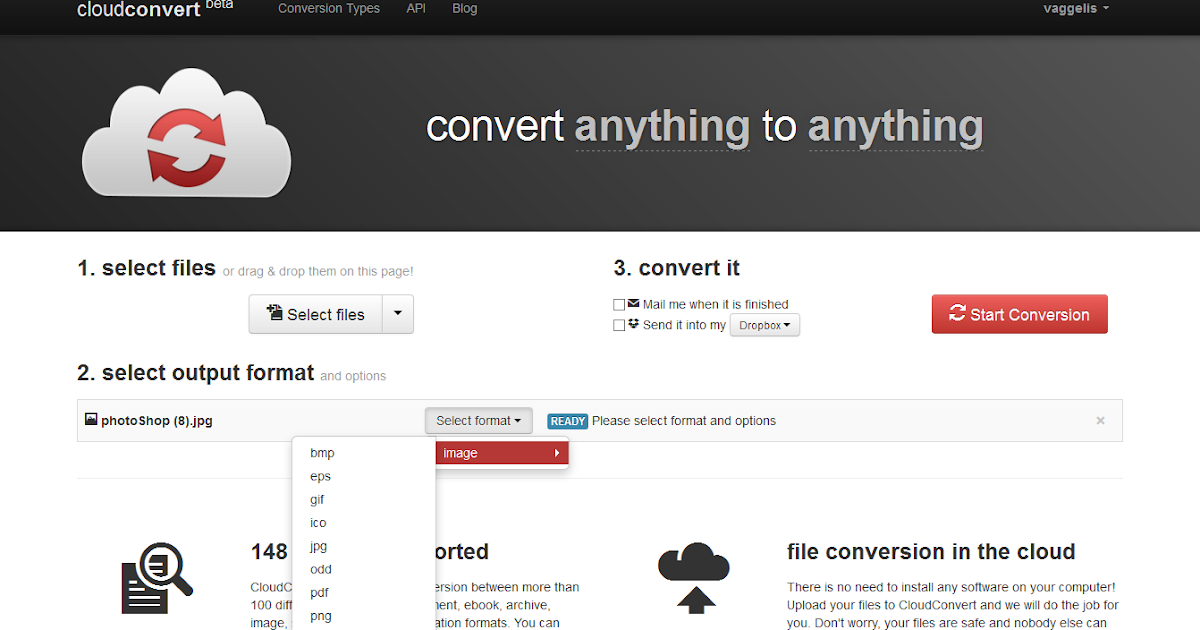Screen dimensions: 1200x630
Task: Open the Conversion Types menu
Action: coord(328,9)
